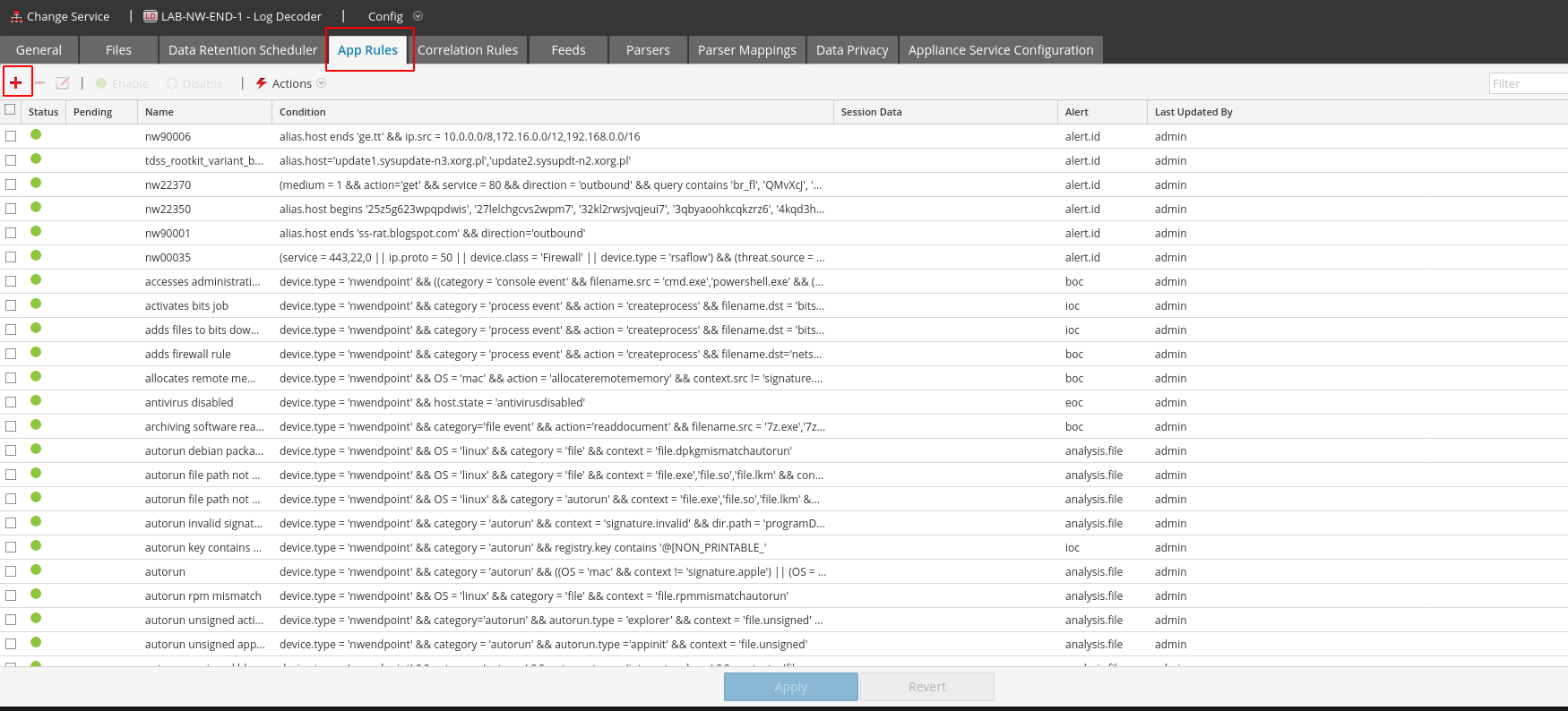Toggle the select-all header checkbox

pos(11,110)
